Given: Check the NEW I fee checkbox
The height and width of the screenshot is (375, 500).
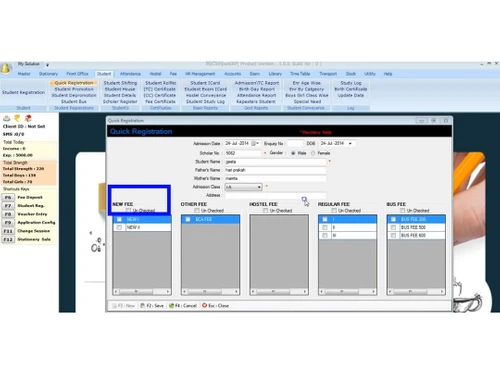Looking at the screenshot, I should pyautogui.click(x=119, y=219).
